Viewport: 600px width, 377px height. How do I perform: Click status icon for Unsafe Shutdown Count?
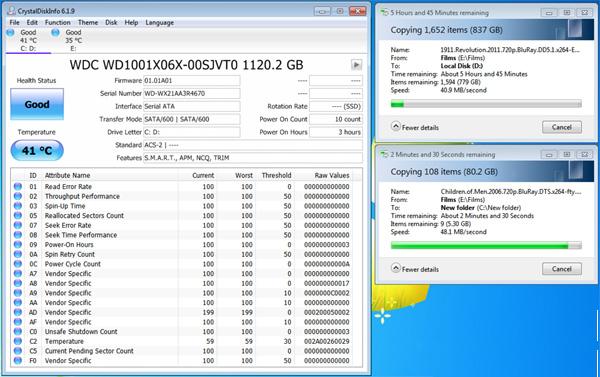(18, 331)
